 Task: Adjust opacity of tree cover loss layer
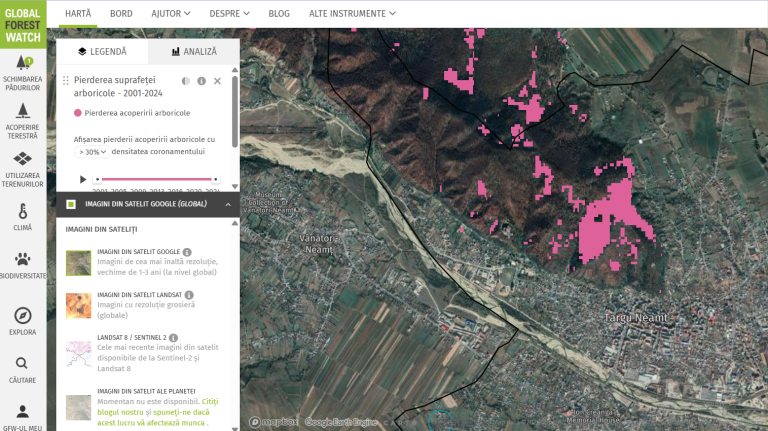pyautogui.click(x=185, y=81)
